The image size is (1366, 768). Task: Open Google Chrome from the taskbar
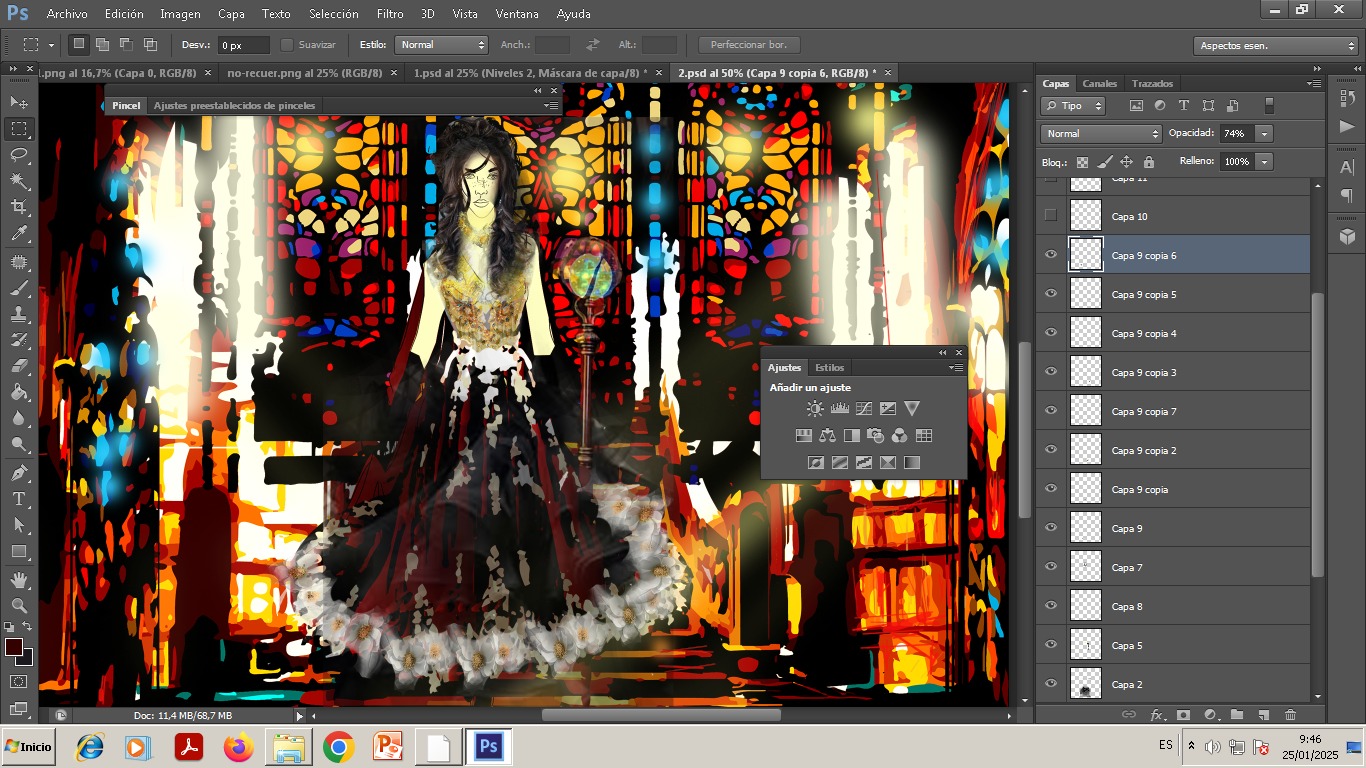pos(338,747)
